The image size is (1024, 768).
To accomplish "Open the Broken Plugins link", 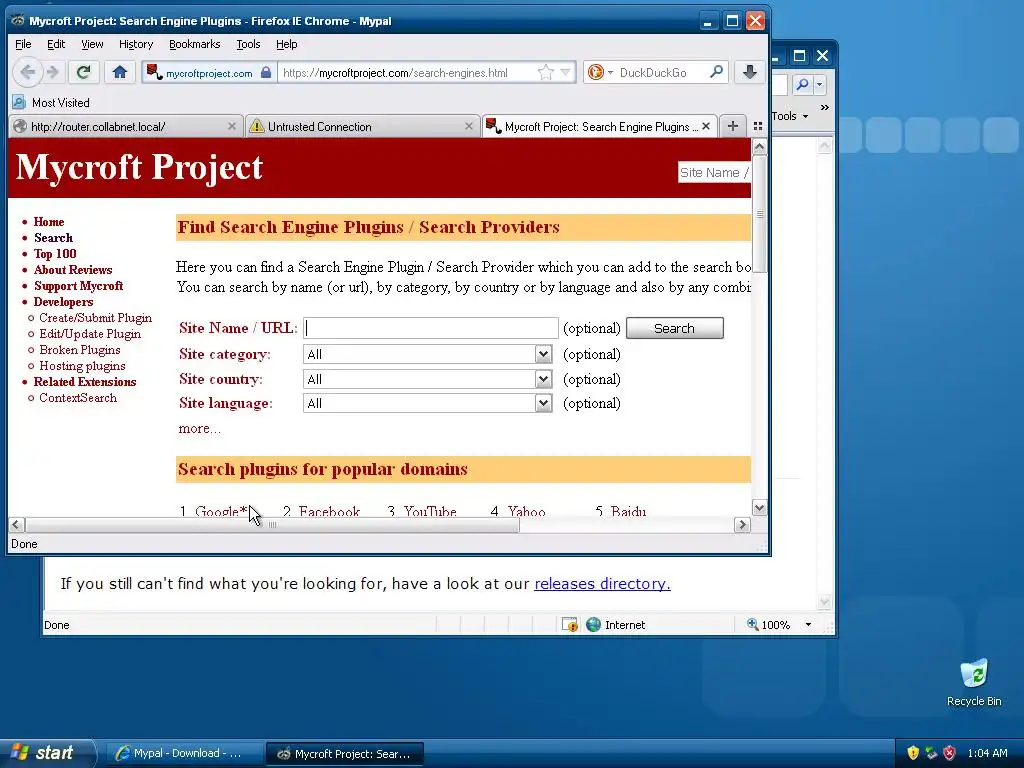I will pyautogui.click(x=80, y=350).
